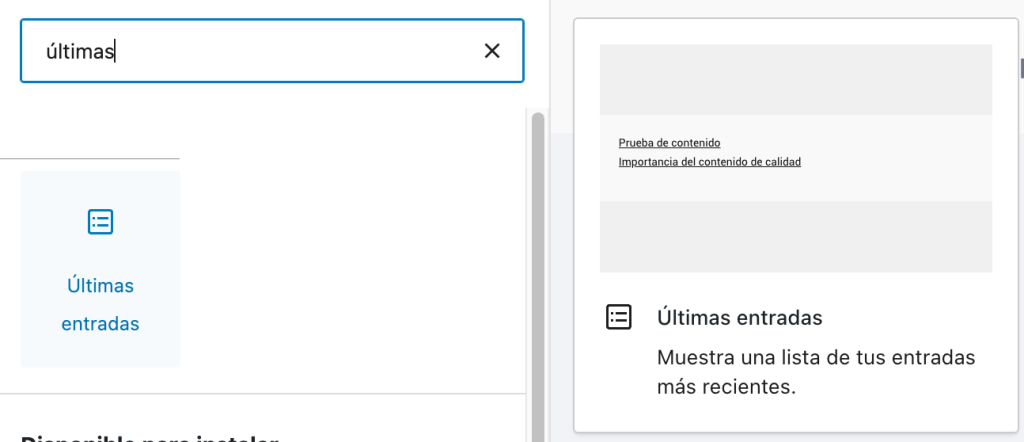Click the short divider line above the block tile
Viewport: 1024px width, 442px height.
pyautogui.click(x=90, y=158)
